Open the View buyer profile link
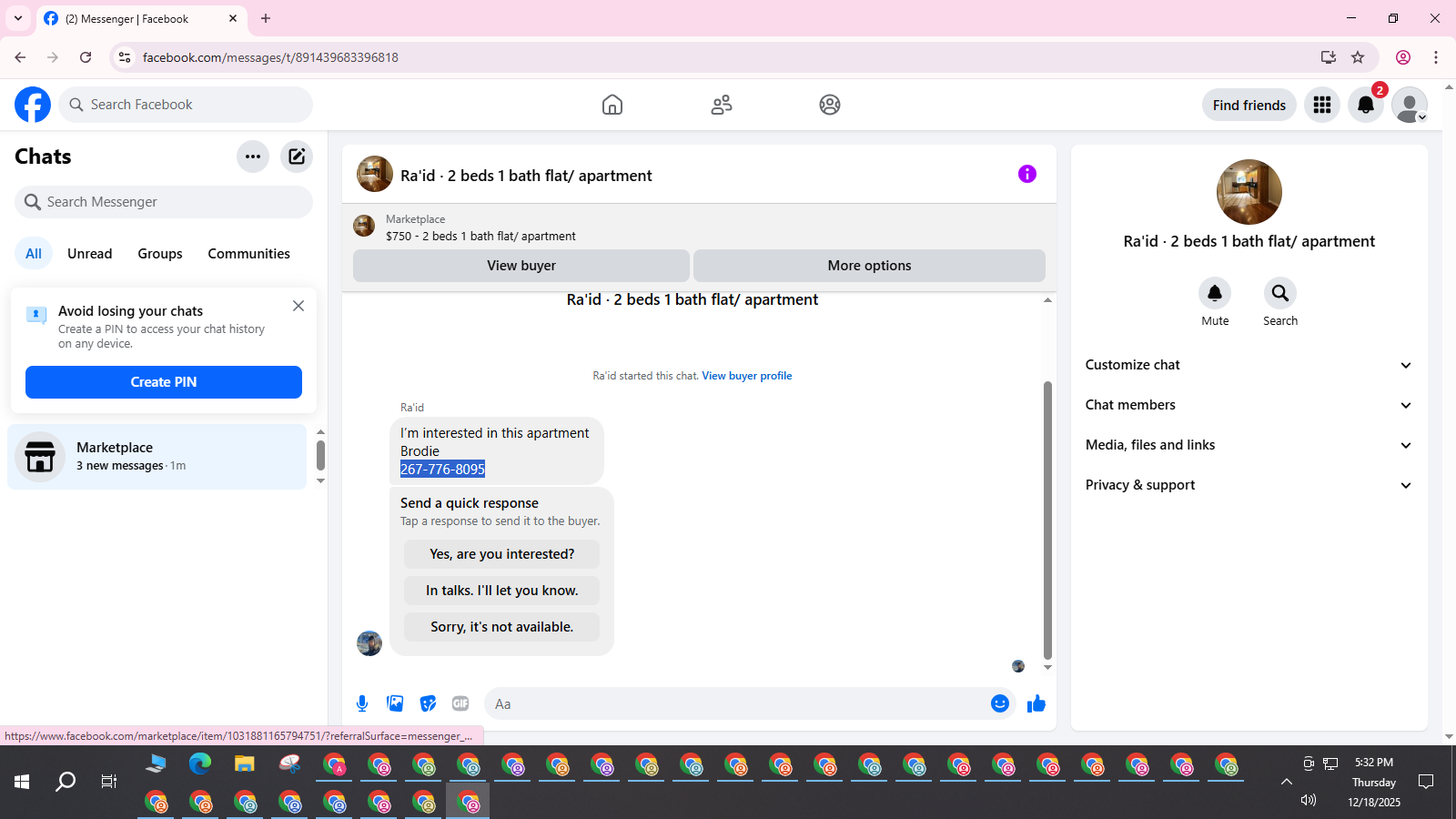Viewport: 1456px width, 819px height. [x=747, y=376]
